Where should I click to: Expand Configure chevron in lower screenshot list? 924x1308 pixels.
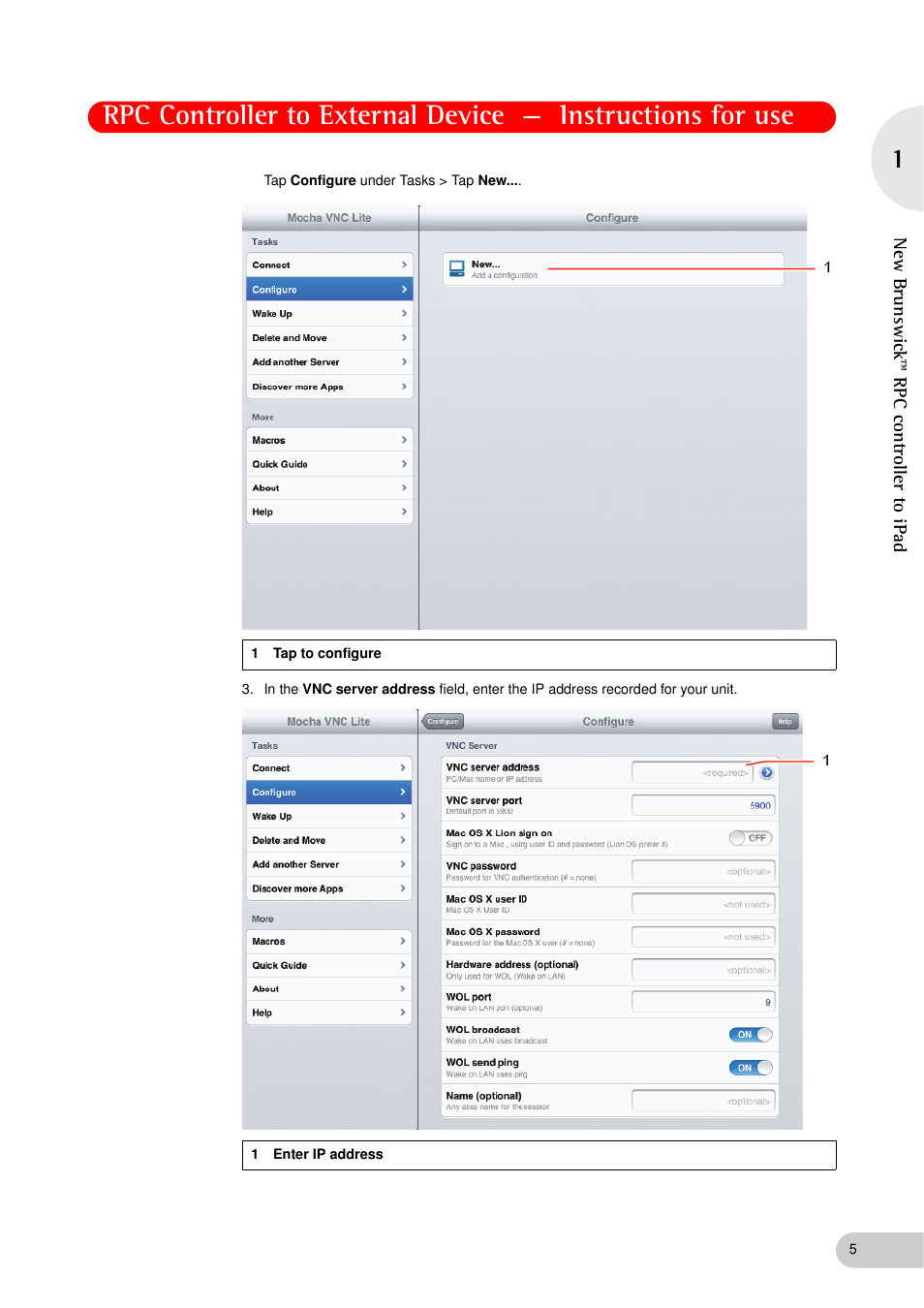(403, 792)
